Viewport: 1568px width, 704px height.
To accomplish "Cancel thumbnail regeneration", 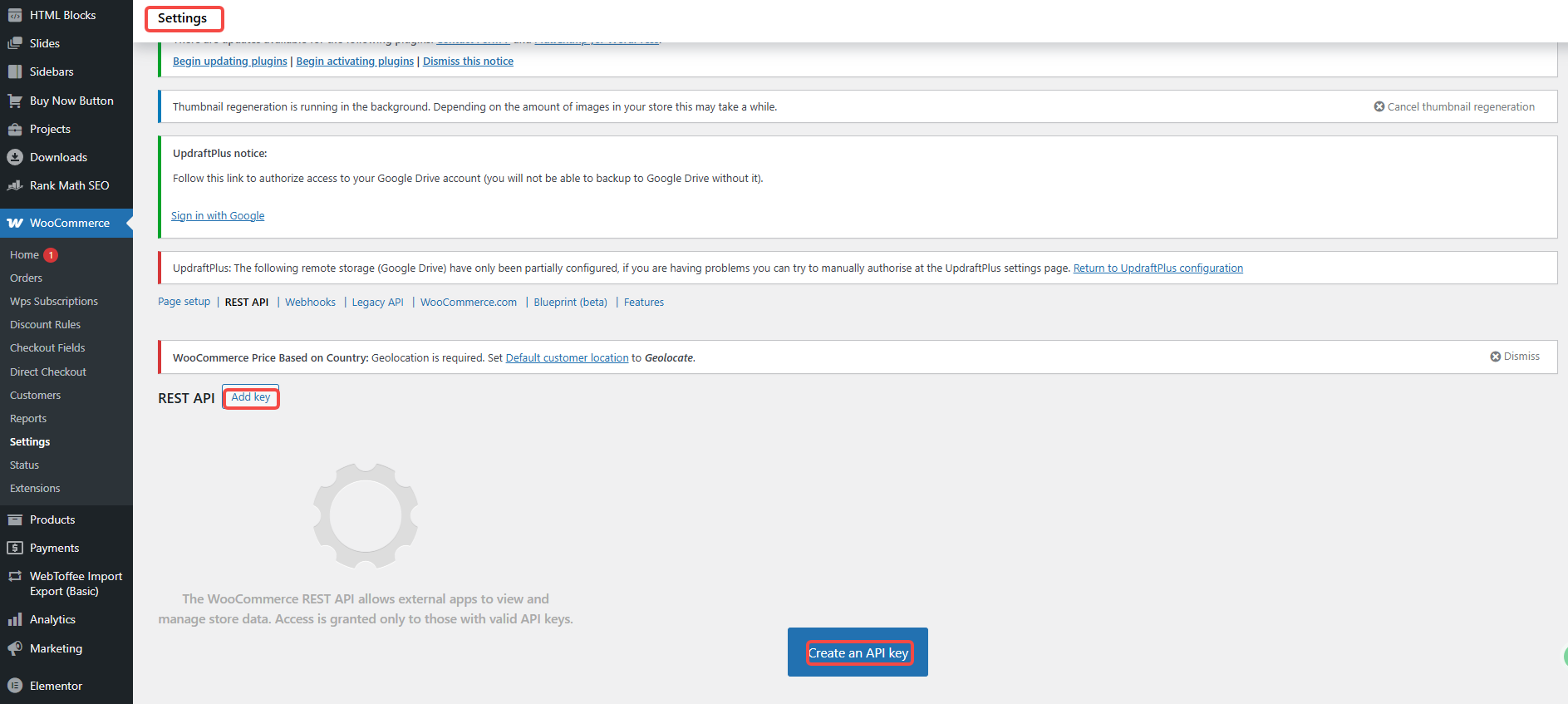I will pos(1454,106).
